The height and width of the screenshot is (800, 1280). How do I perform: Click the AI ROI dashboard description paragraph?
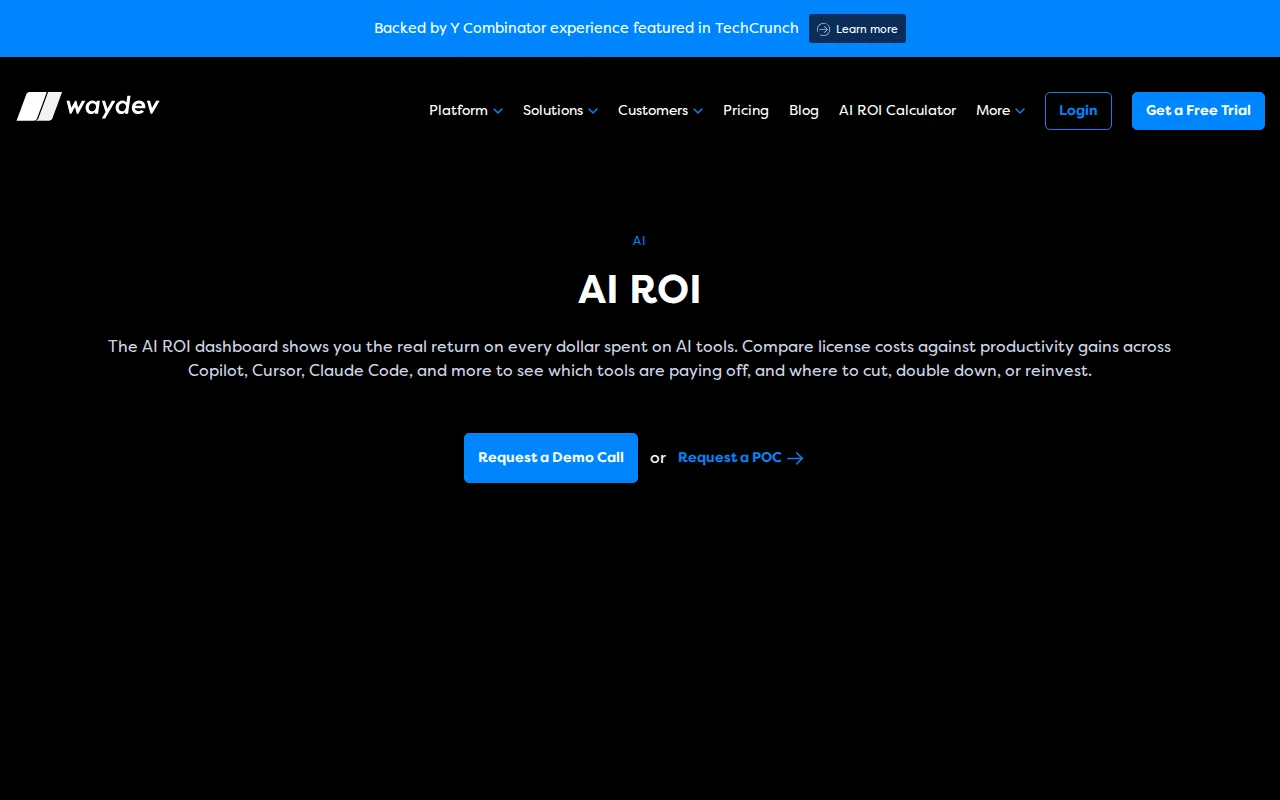click(640, 358)
